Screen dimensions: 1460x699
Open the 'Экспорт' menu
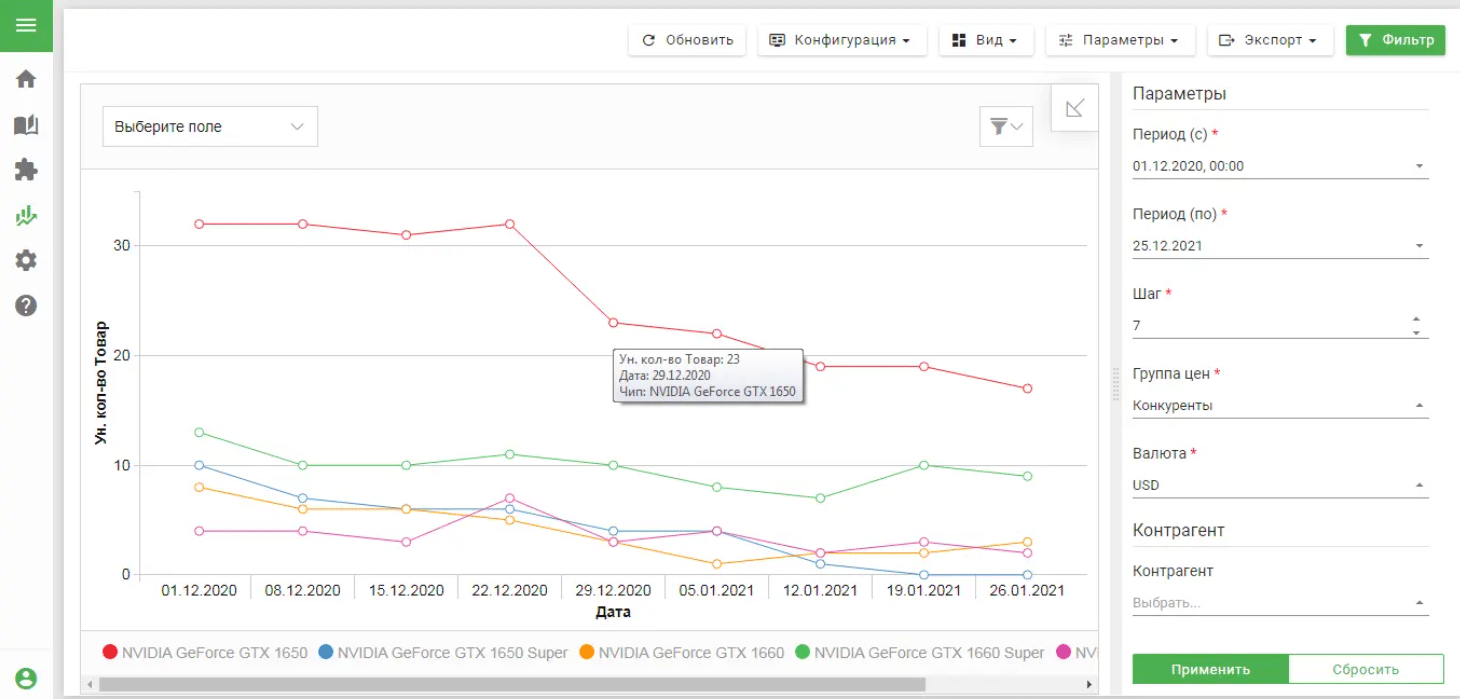1270,40
